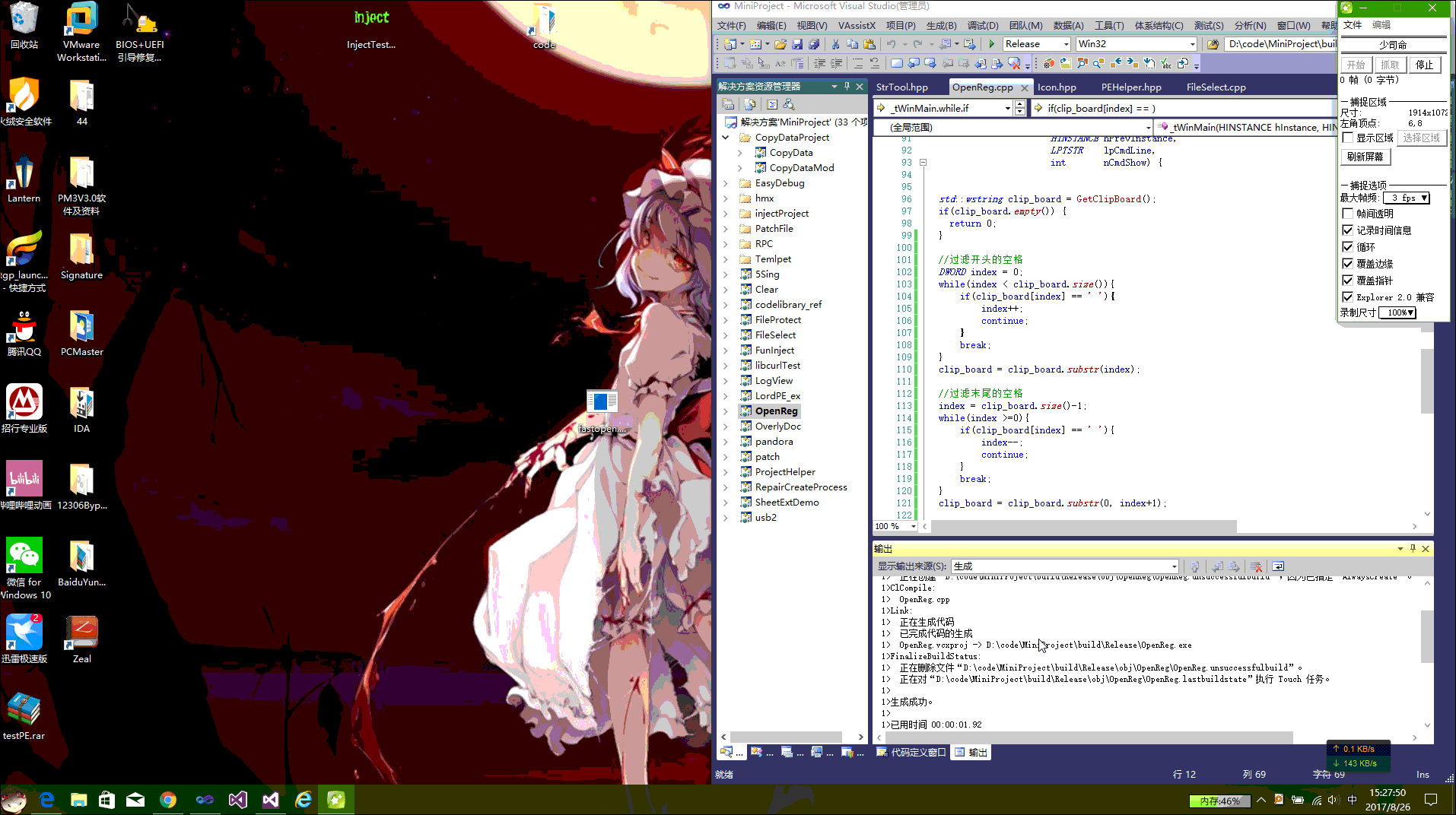Uncheck 覆盖边缘 checkbox
The image size is (1456, 815).
point(1348,264)
